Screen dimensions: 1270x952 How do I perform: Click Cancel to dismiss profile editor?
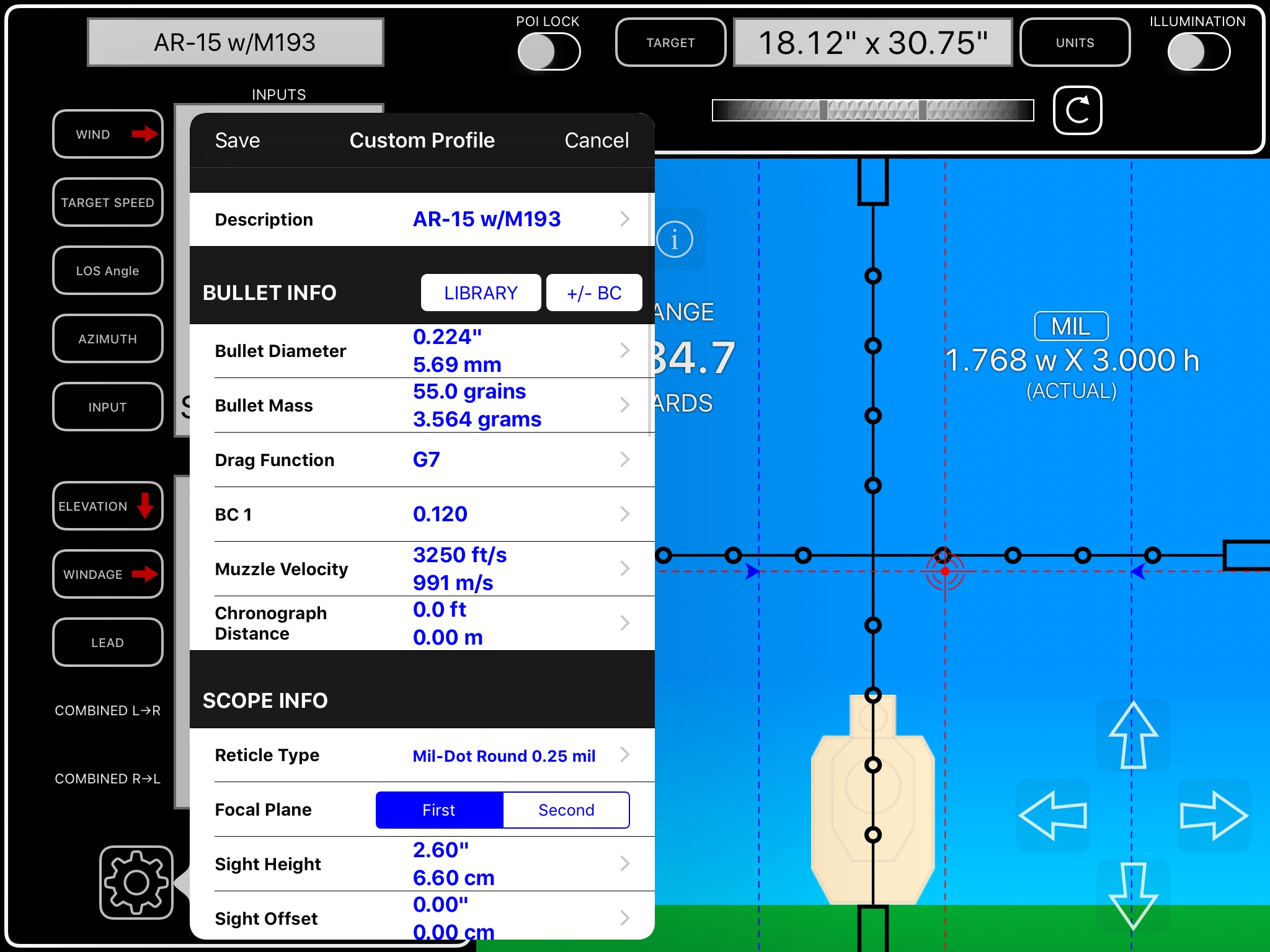pos(597,139)
